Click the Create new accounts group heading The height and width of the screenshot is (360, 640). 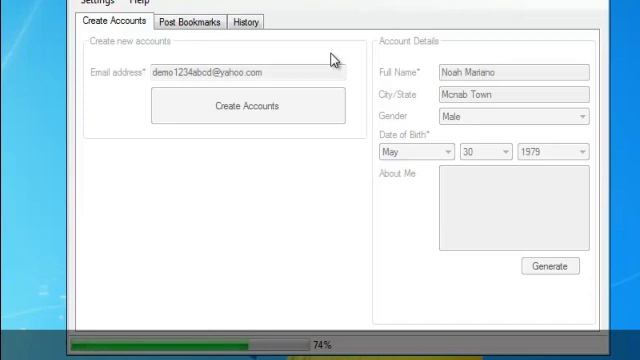(130, 41)
